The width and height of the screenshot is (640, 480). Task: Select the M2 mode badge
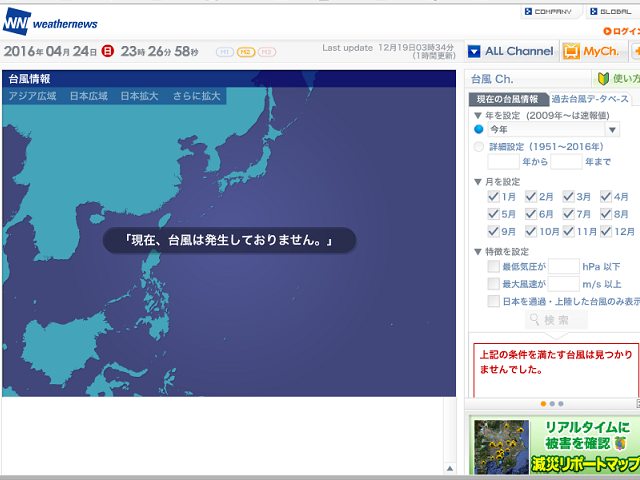(246, 52)
